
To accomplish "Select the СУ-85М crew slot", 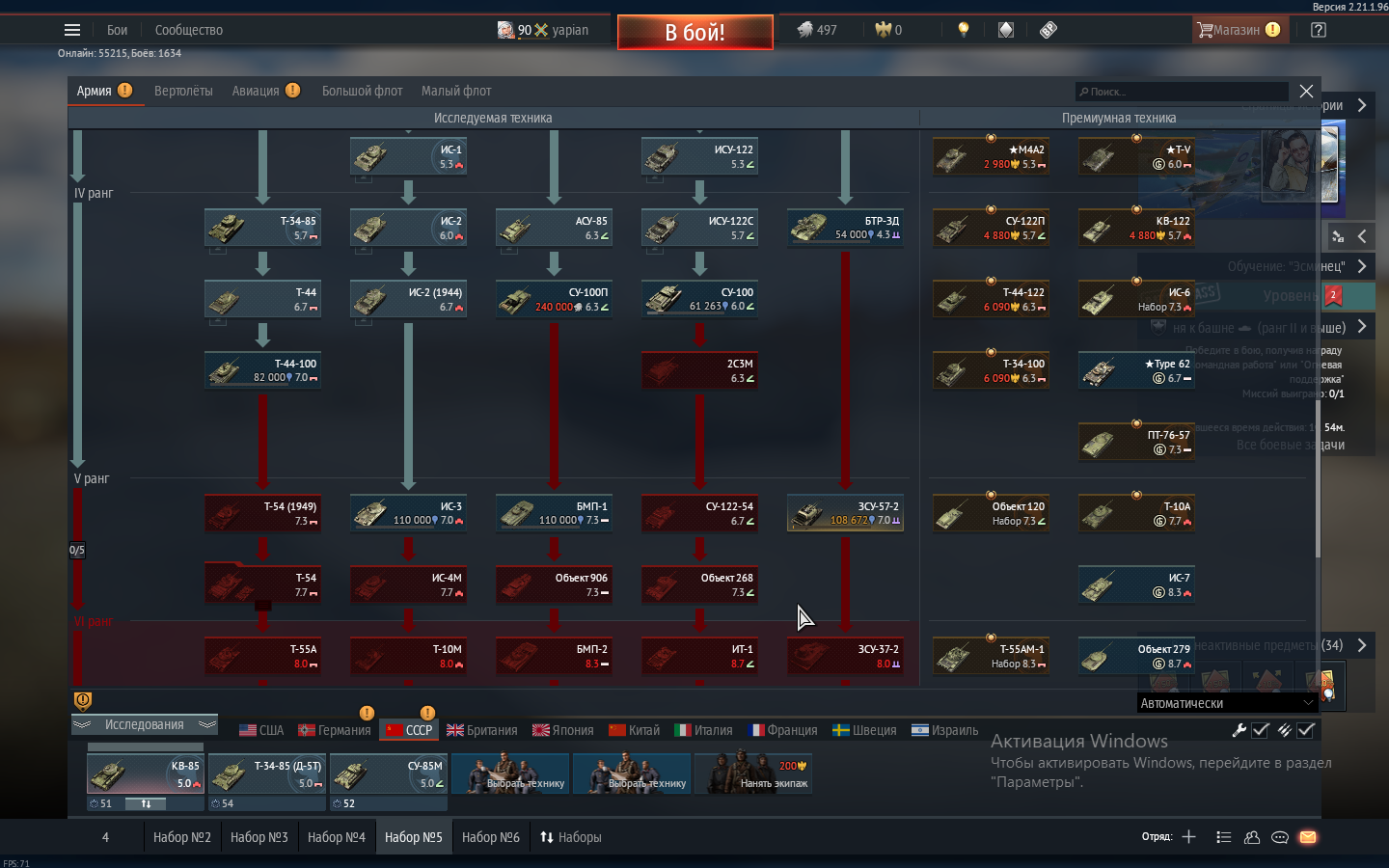I will tap(389, 773).
